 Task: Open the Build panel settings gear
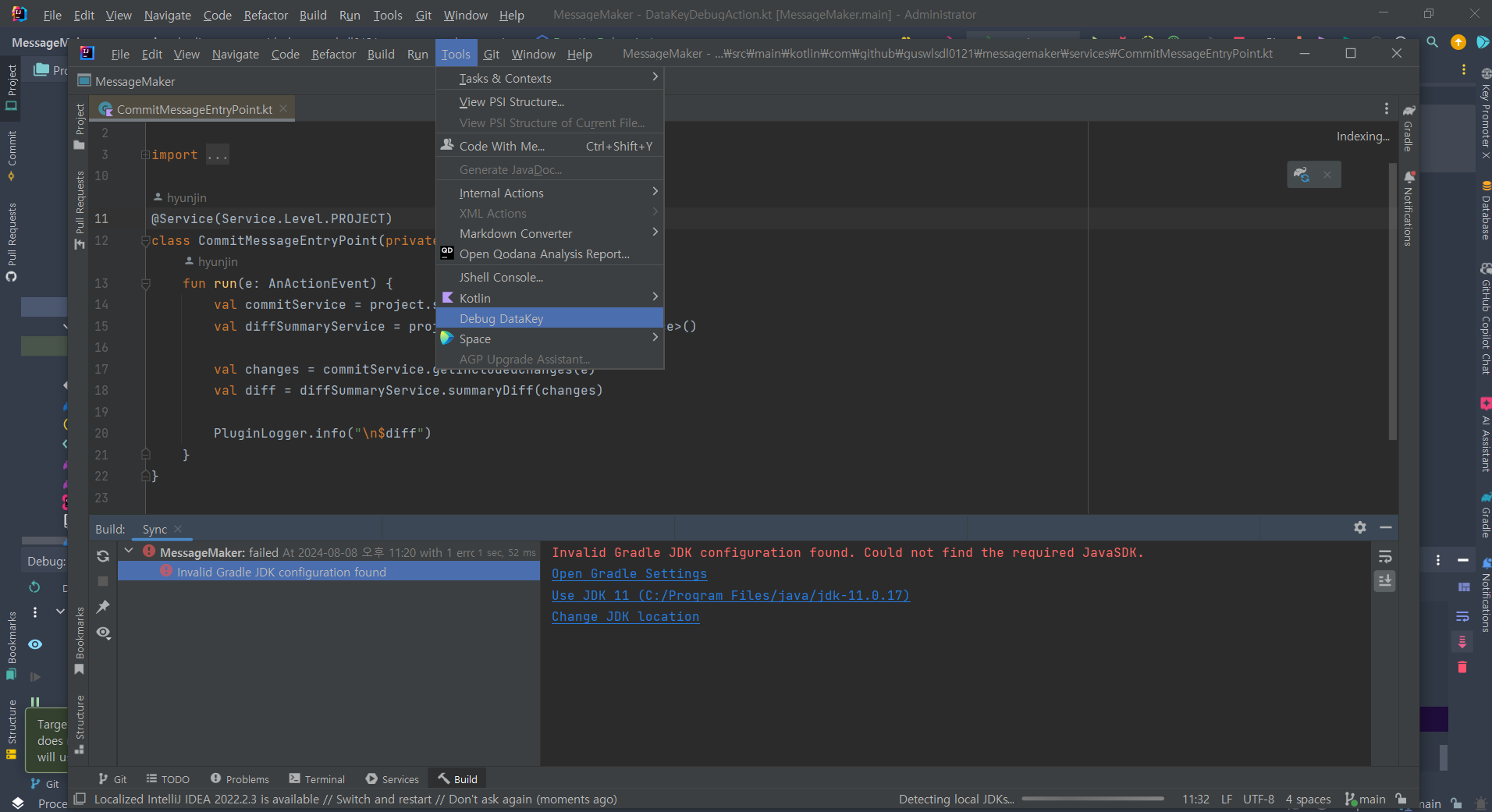tap(1360, 528)
